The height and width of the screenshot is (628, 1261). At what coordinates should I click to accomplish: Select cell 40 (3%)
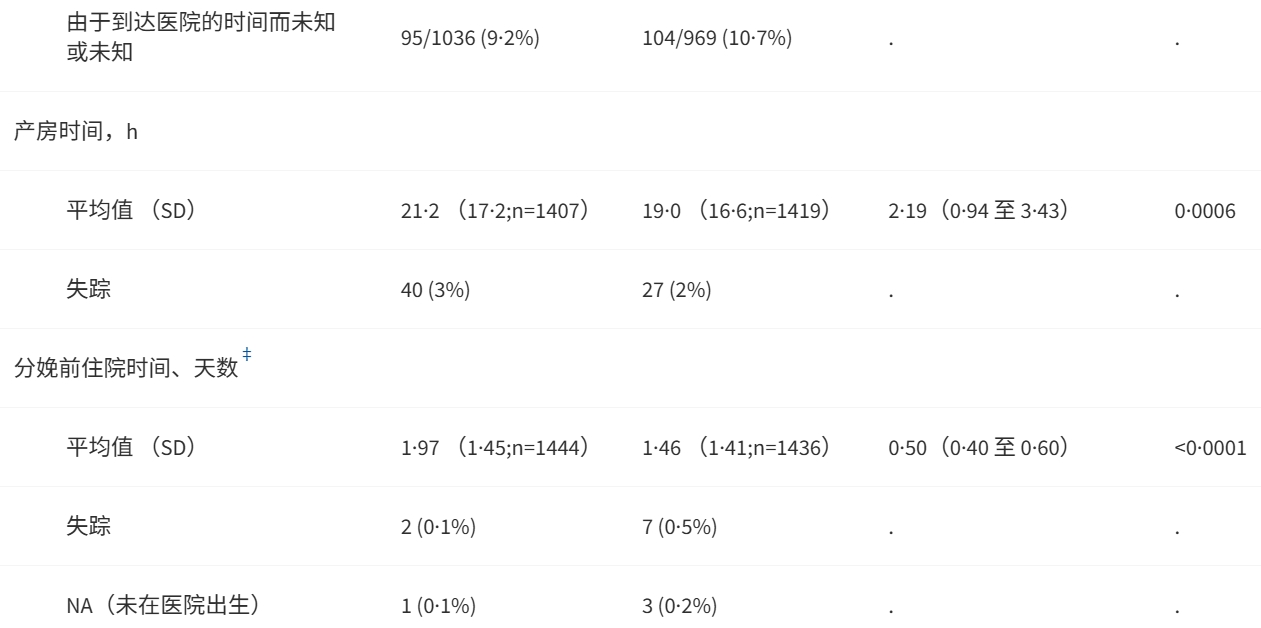click(435, 293)
